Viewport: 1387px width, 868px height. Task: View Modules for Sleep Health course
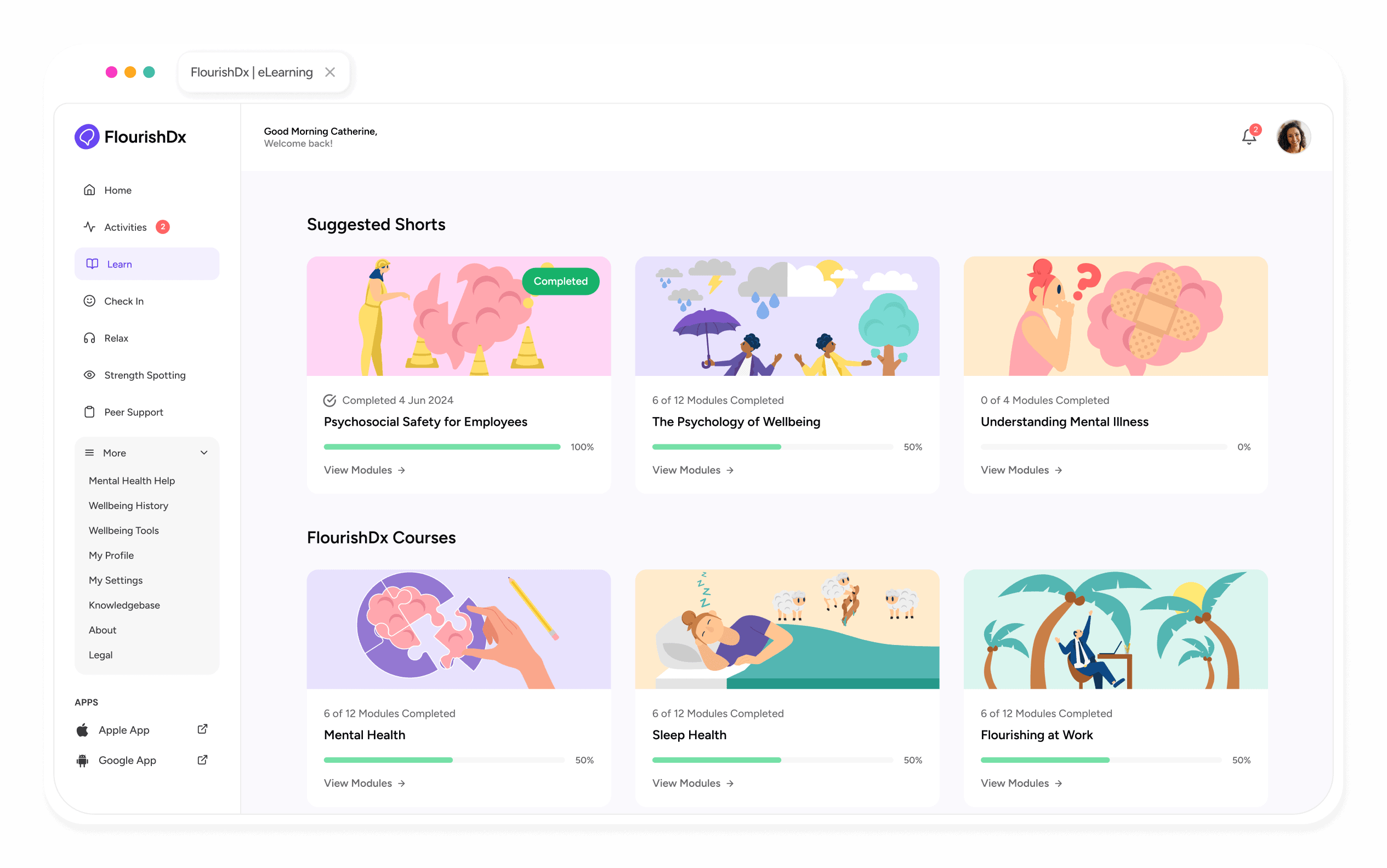(x=692, y=783)
